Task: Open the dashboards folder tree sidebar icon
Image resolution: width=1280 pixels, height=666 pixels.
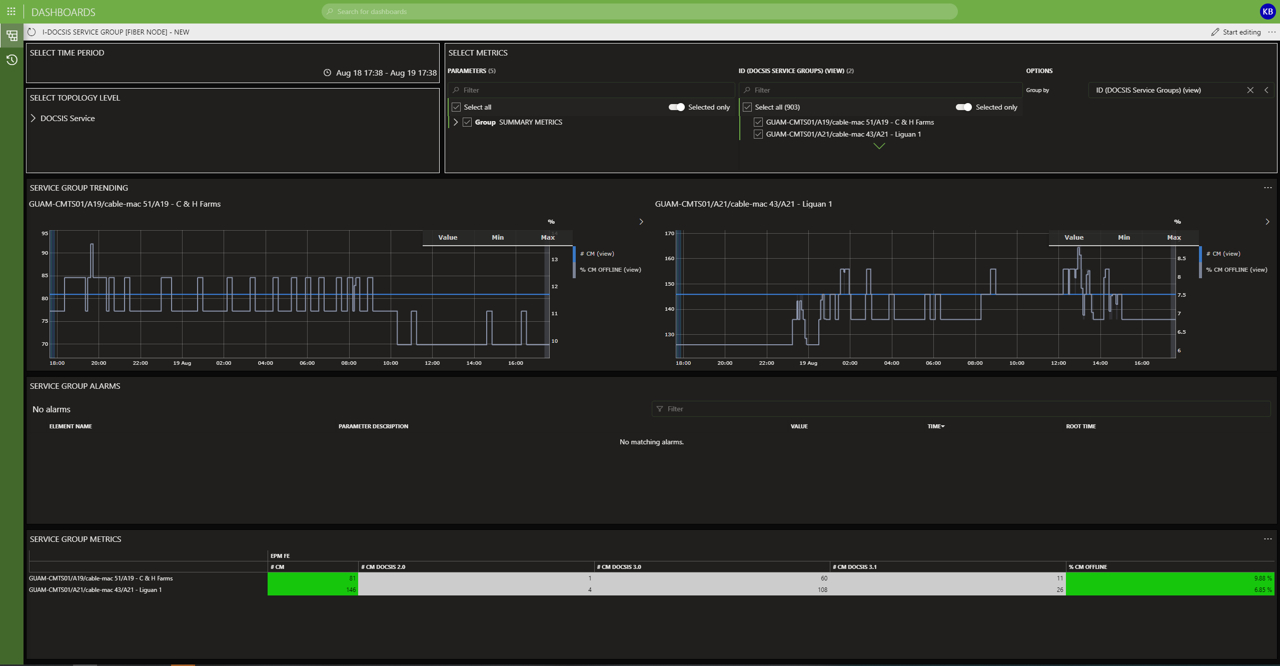Action: [11, 36]
